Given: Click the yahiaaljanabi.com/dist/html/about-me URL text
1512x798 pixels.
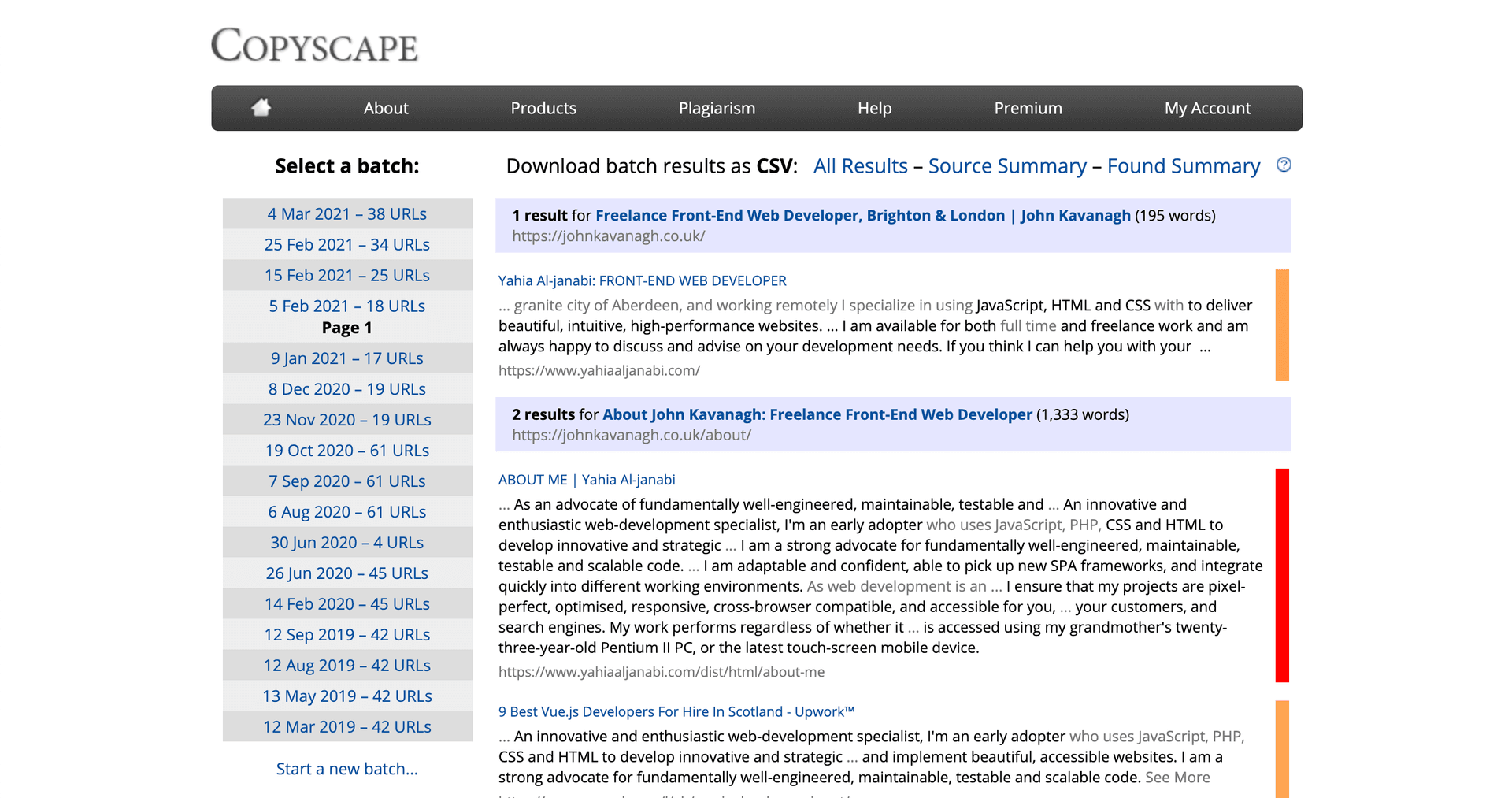Looking at the screenshot, I should coord(661,672).
